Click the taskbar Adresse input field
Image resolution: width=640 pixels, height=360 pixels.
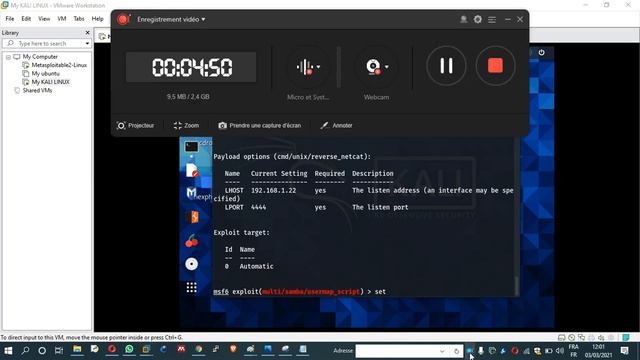[x=397, y=351]
